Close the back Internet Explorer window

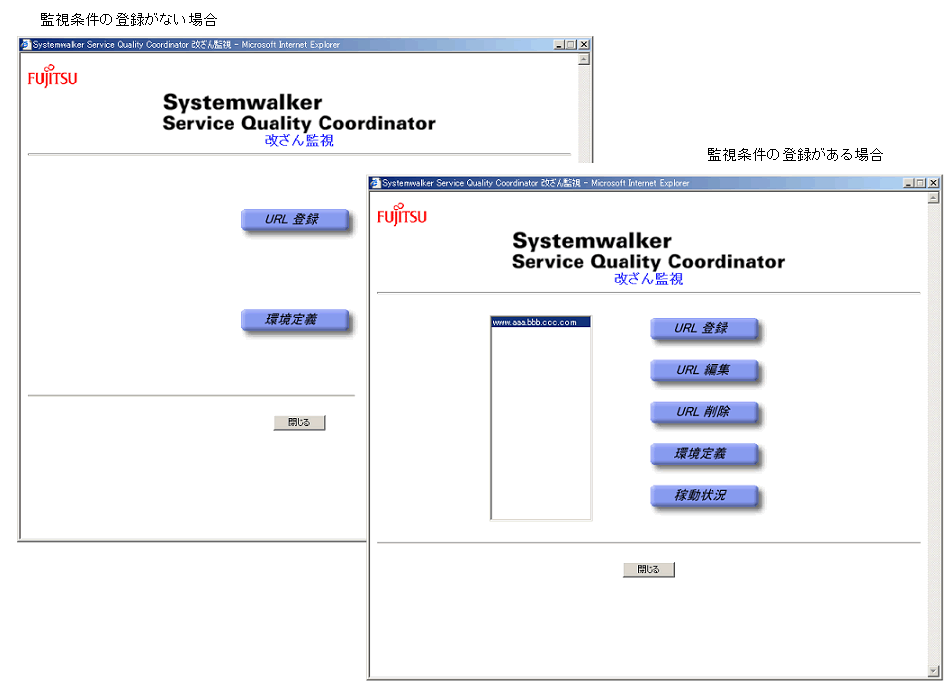point(583,45)
